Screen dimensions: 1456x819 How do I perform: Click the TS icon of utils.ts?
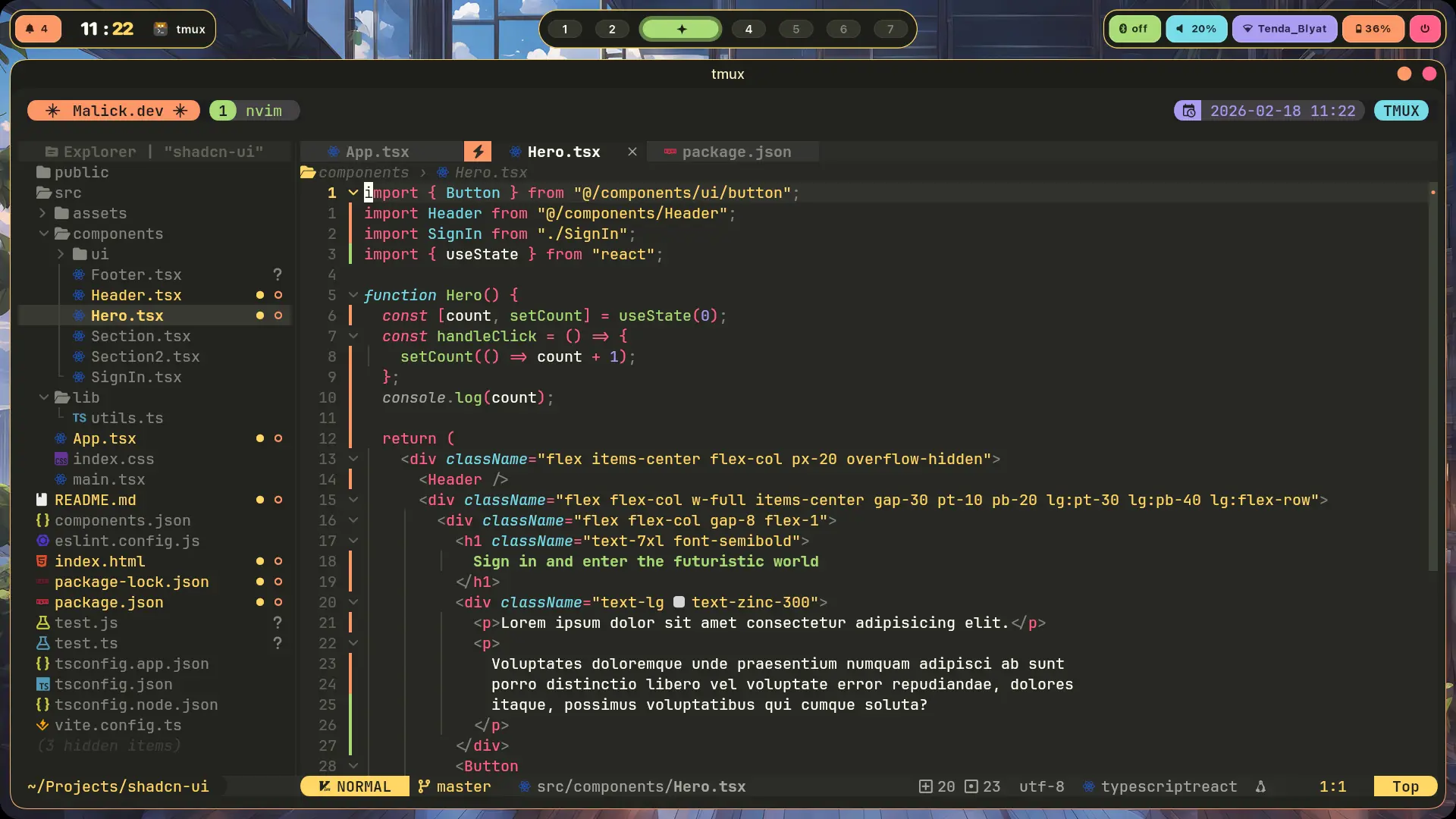79,418
